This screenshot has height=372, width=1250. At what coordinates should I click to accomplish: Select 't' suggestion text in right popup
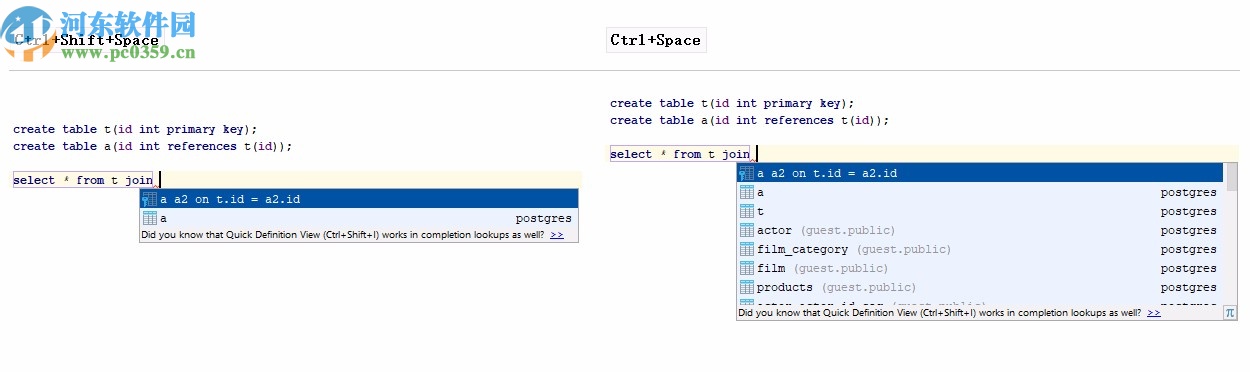(x=760, y=211)
